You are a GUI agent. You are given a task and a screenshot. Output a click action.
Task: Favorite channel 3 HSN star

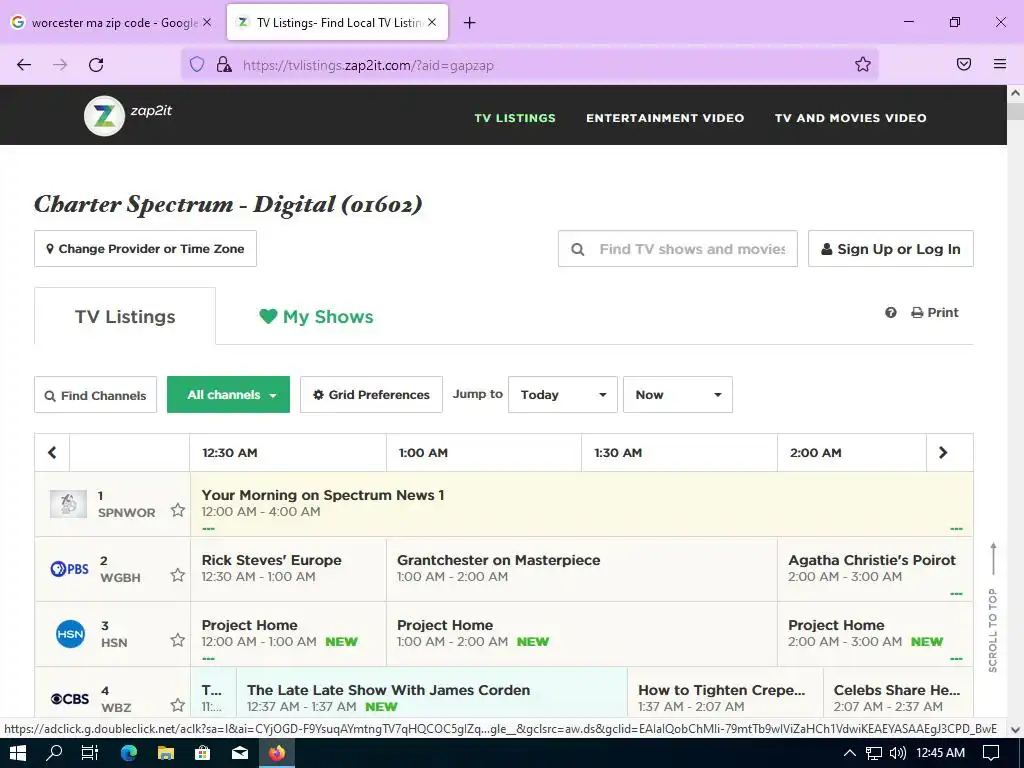pyautogui.click(x=178, y=640)
